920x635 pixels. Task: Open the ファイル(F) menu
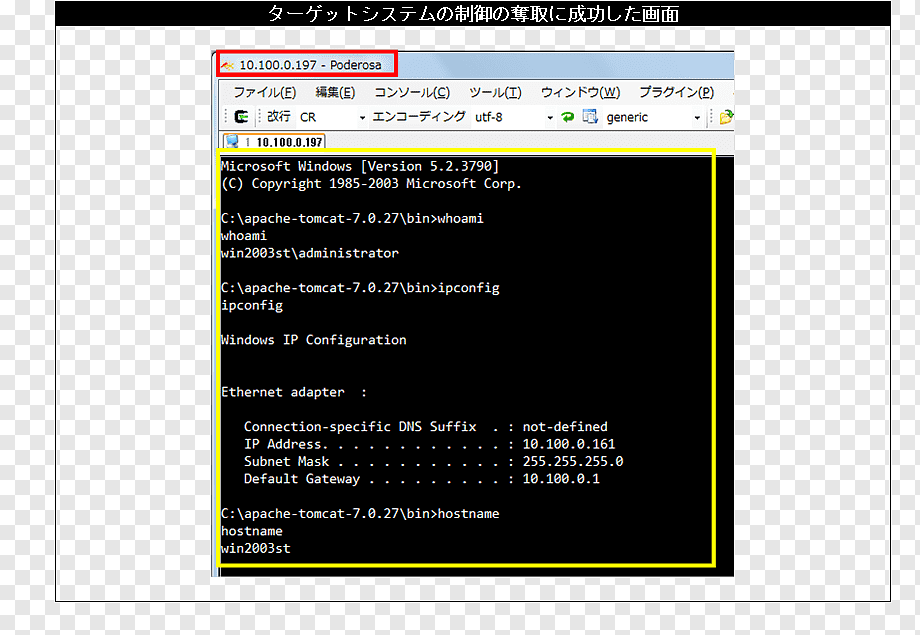265,92
